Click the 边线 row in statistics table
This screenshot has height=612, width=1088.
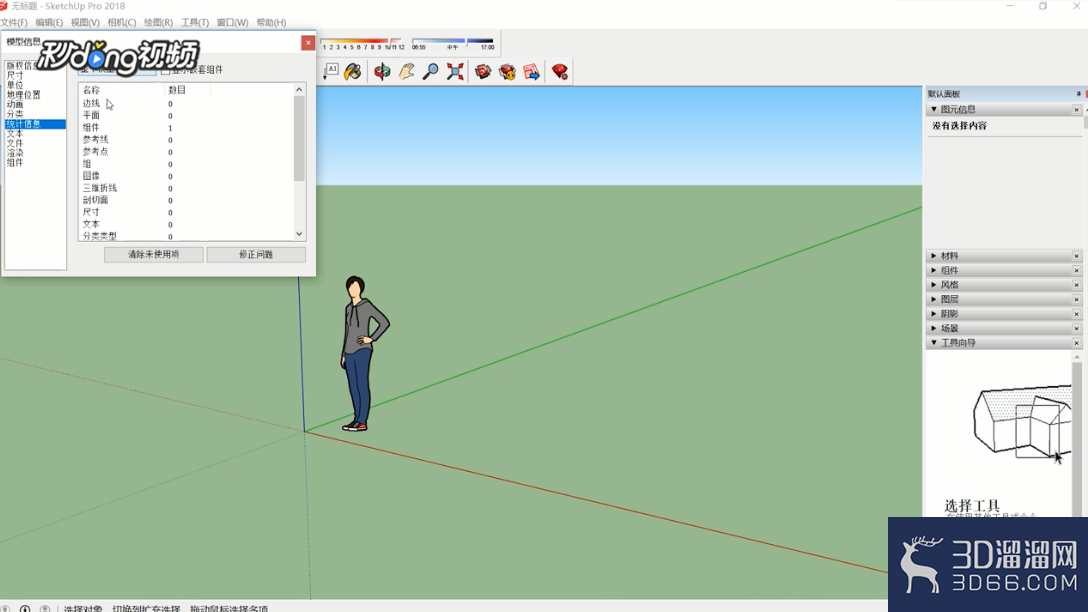tap(186, 103)
